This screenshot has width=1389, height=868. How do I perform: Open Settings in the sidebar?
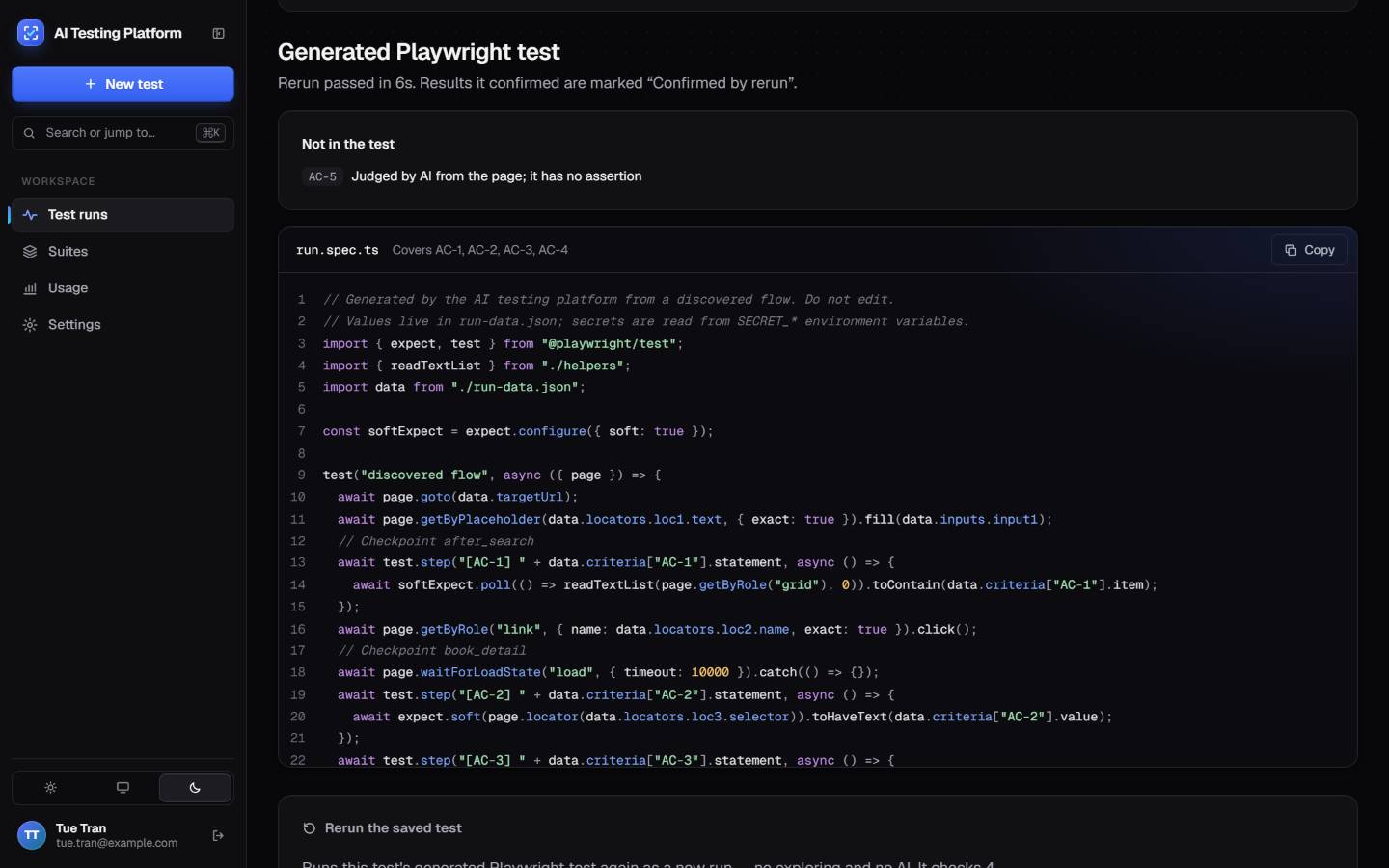click(123, 325)
